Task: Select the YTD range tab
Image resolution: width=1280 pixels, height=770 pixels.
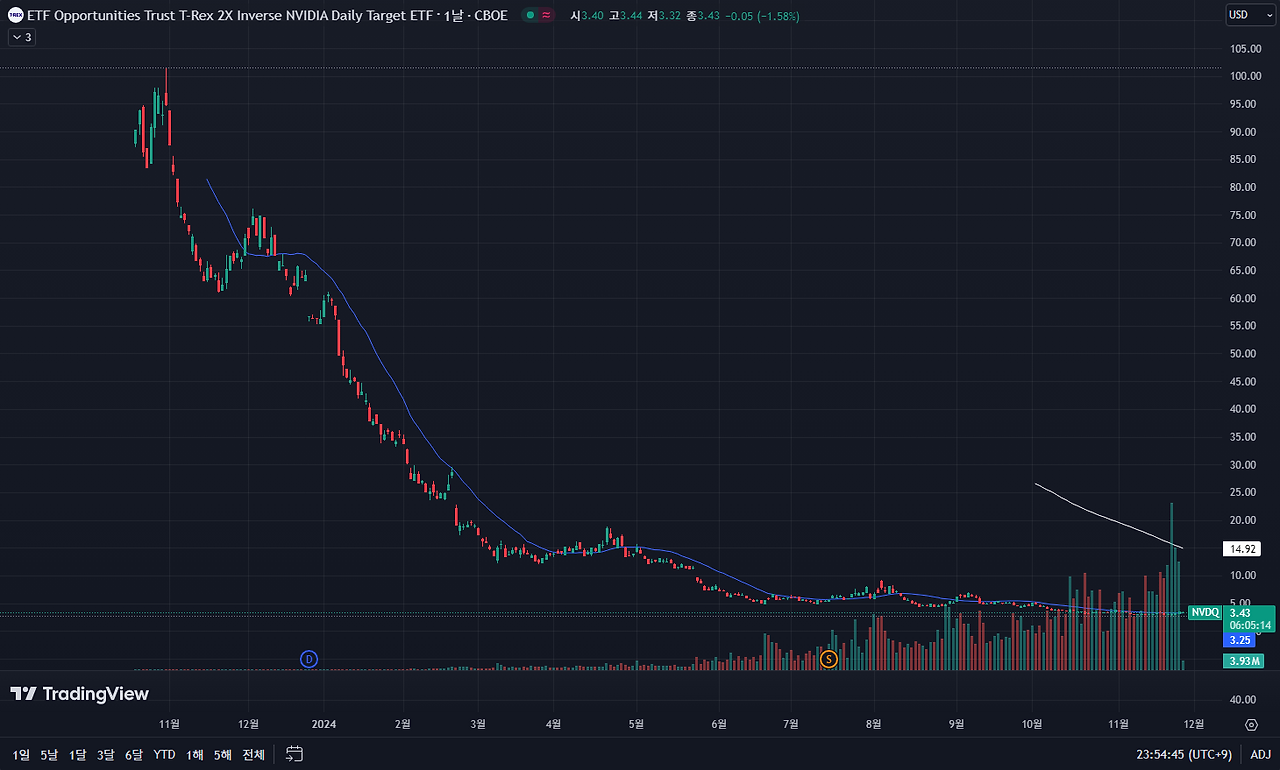Action: click(163, 754)
